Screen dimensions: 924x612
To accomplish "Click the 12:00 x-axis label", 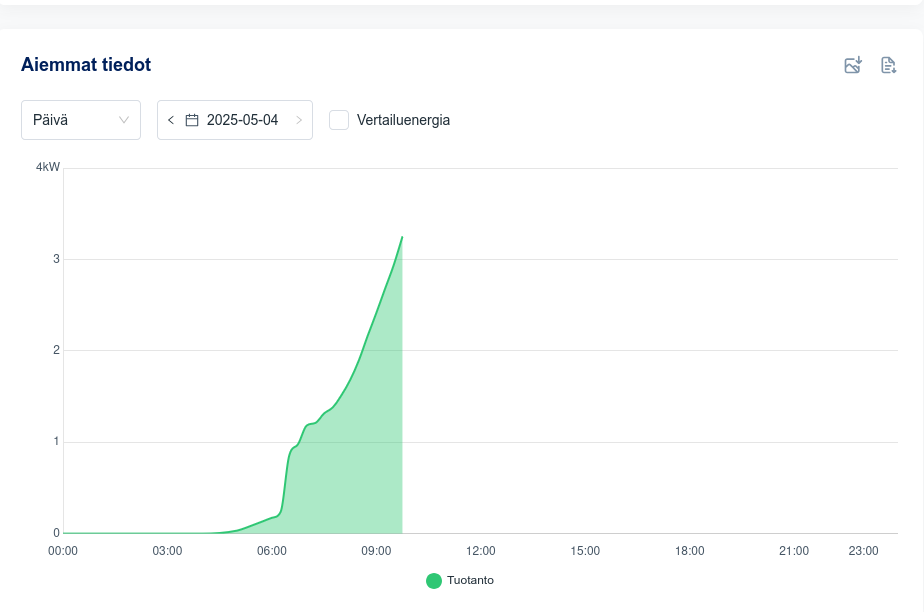I will 481,551.
